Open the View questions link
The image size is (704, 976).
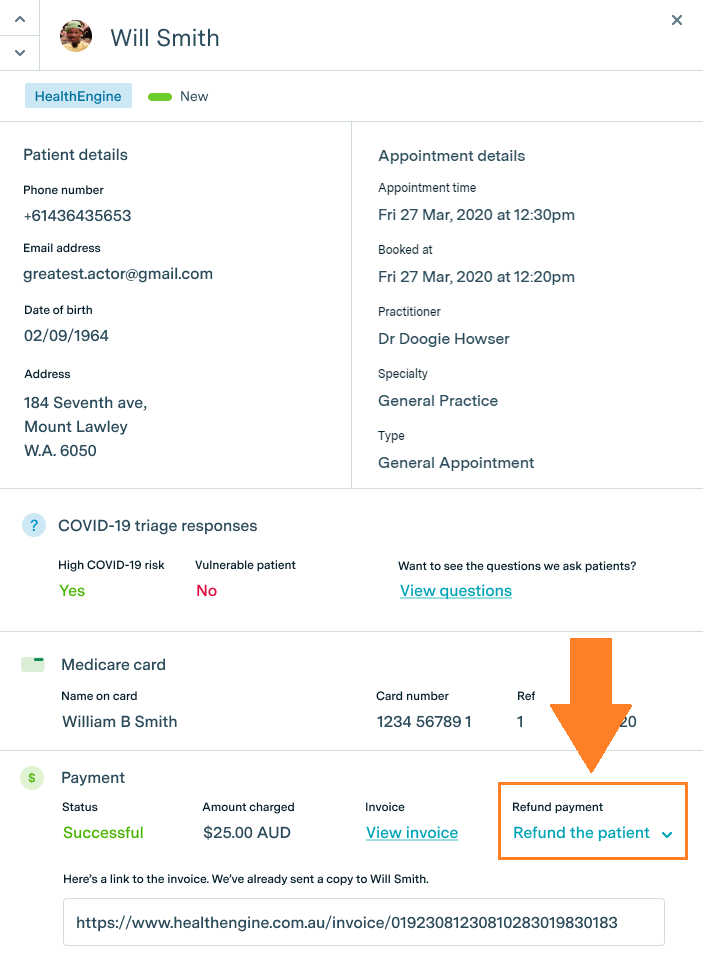click(456, 591)
